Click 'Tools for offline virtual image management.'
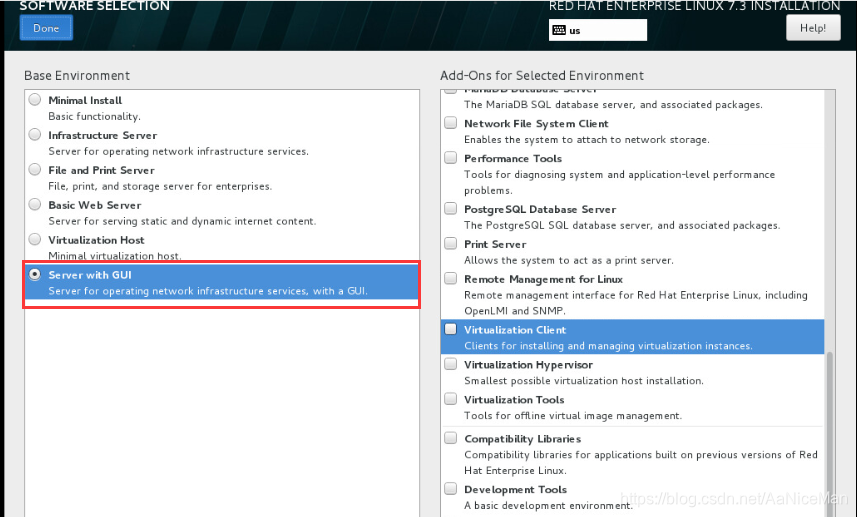 coord(573,416)
